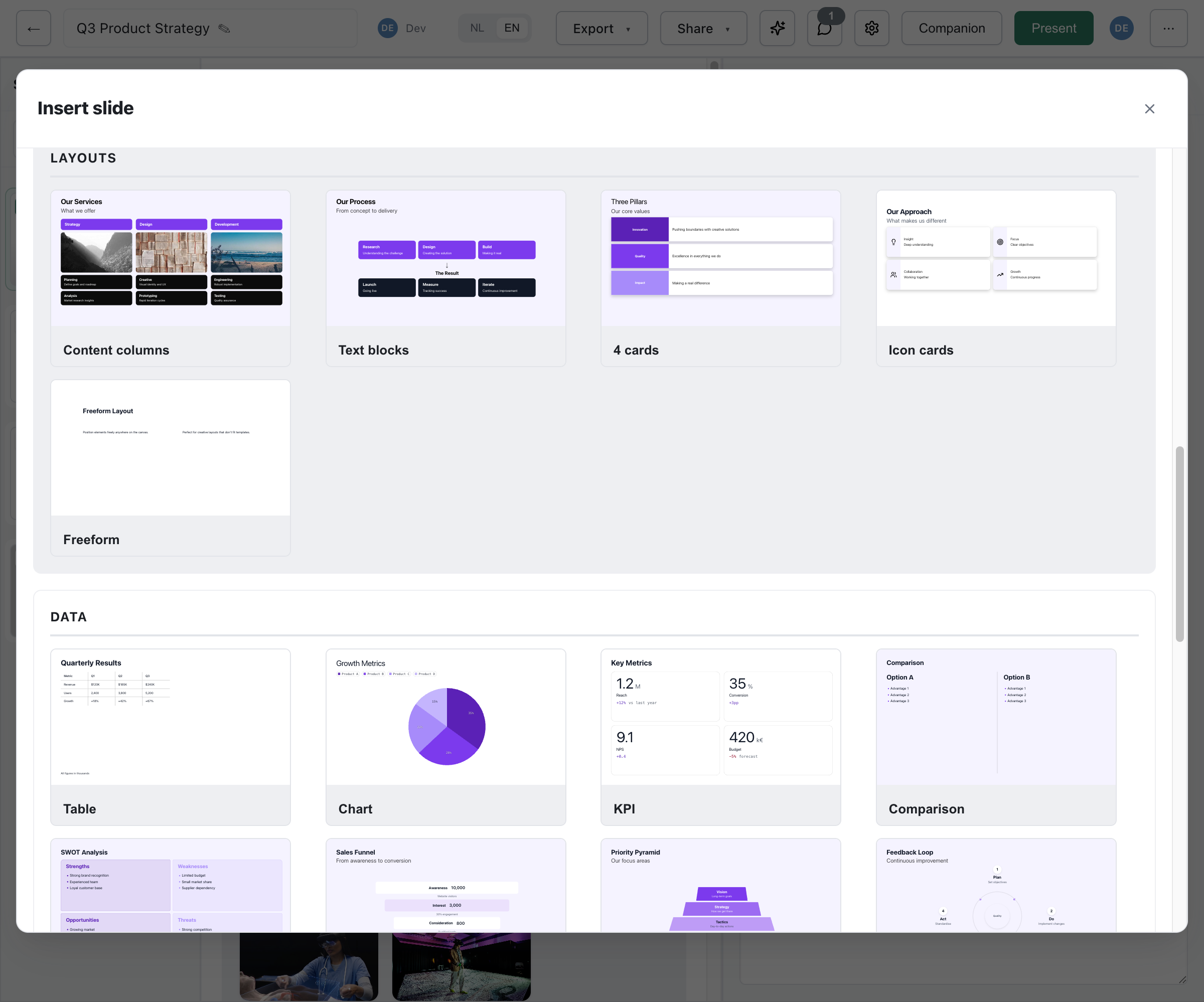Image resolution: width=1204 pixels, height=1002 pixels.
Task: Insert the Text blocks layout
Action: (445, 279)
